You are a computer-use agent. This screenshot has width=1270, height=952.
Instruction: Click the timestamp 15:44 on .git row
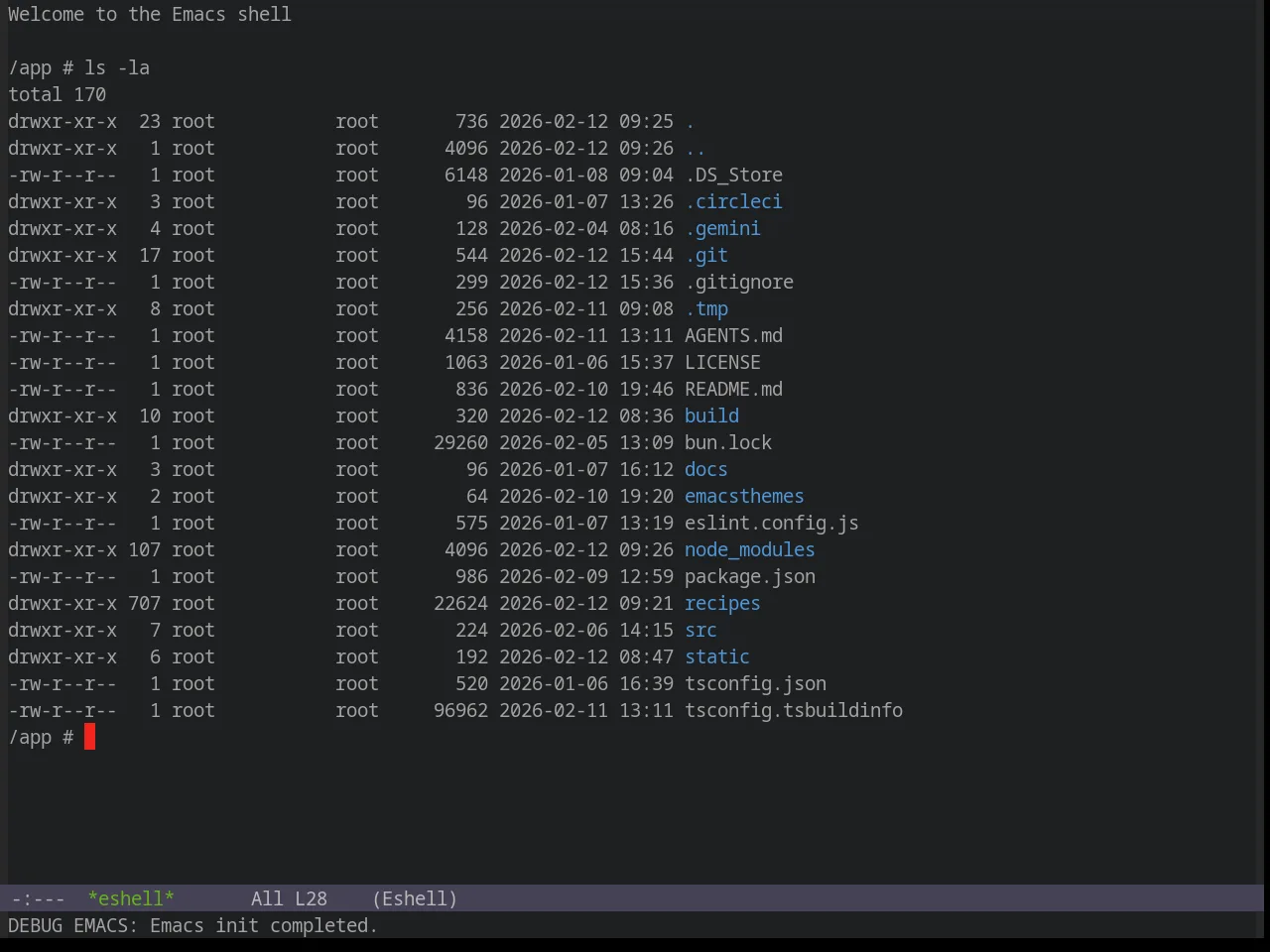coord(646,255)
